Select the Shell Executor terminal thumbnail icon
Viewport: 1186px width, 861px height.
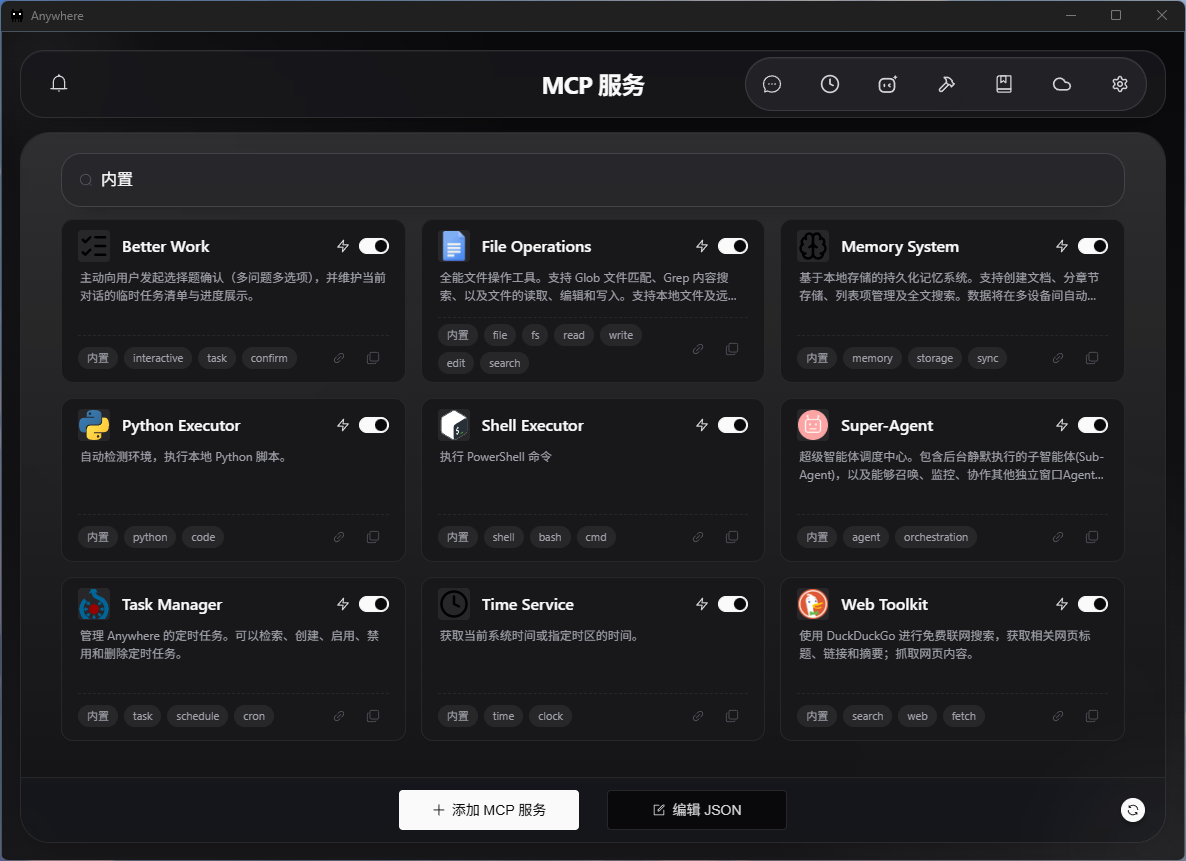pyautogui.click(x=454, y=425)
